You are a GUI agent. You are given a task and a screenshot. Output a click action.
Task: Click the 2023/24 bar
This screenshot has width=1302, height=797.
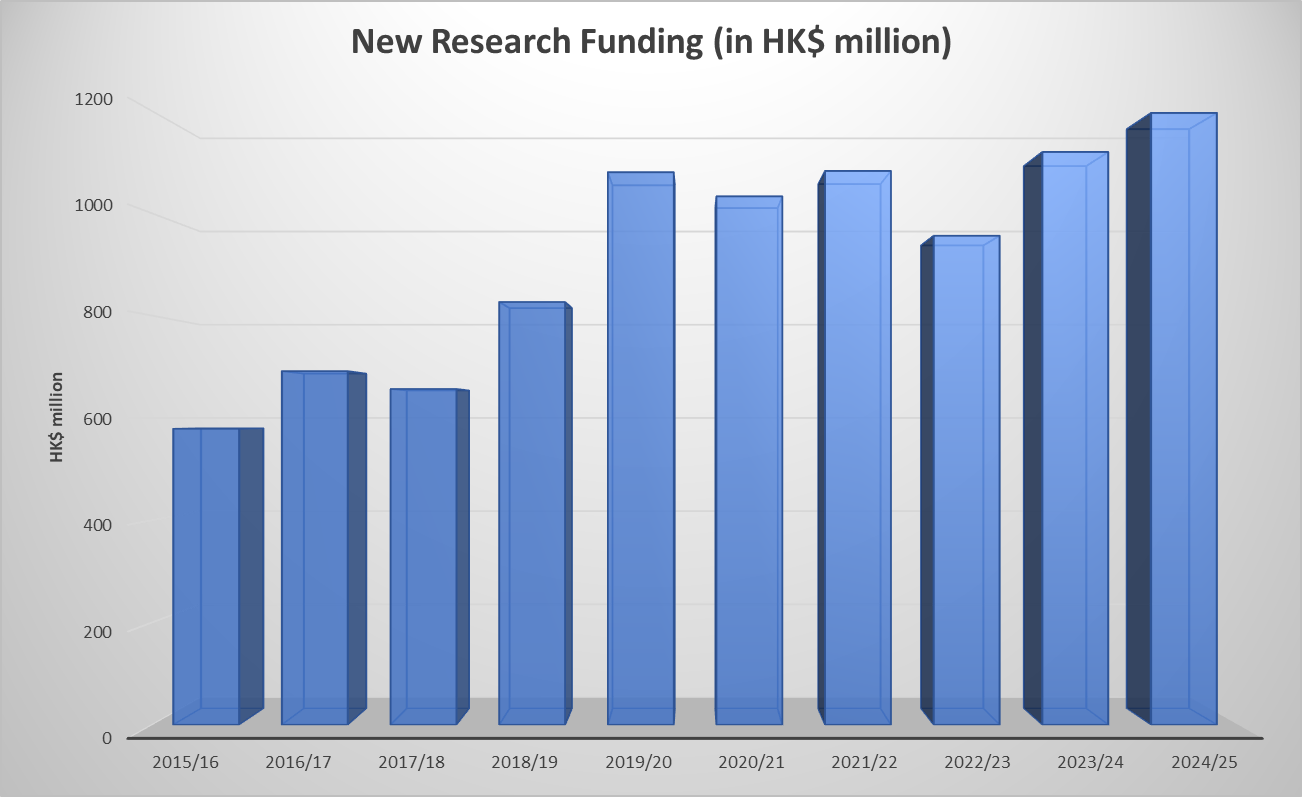pos(1070,440)
